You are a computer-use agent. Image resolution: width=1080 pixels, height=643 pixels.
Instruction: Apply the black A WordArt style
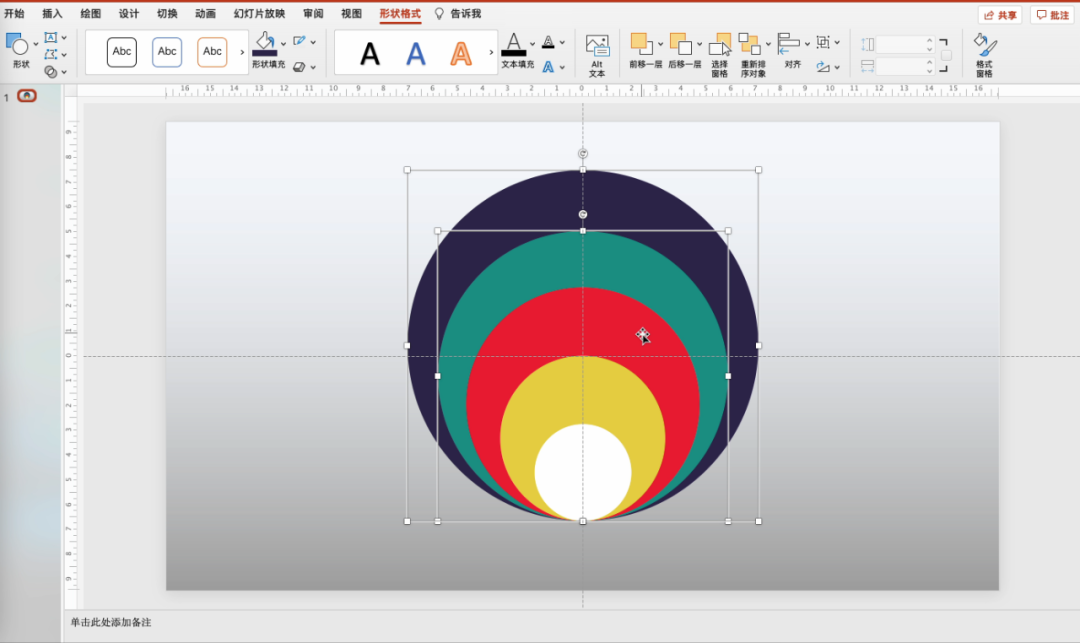[370, 53]
